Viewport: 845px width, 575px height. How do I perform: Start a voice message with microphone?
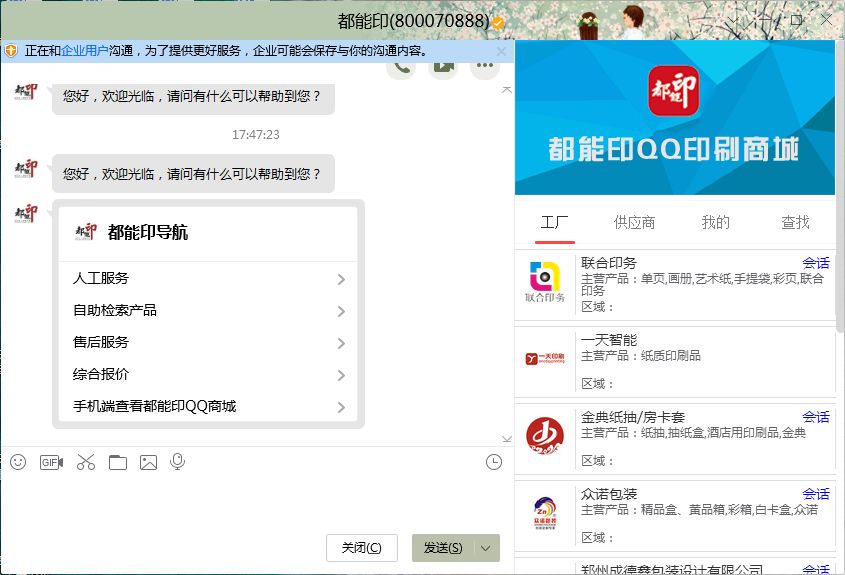[x=177, y=462]
